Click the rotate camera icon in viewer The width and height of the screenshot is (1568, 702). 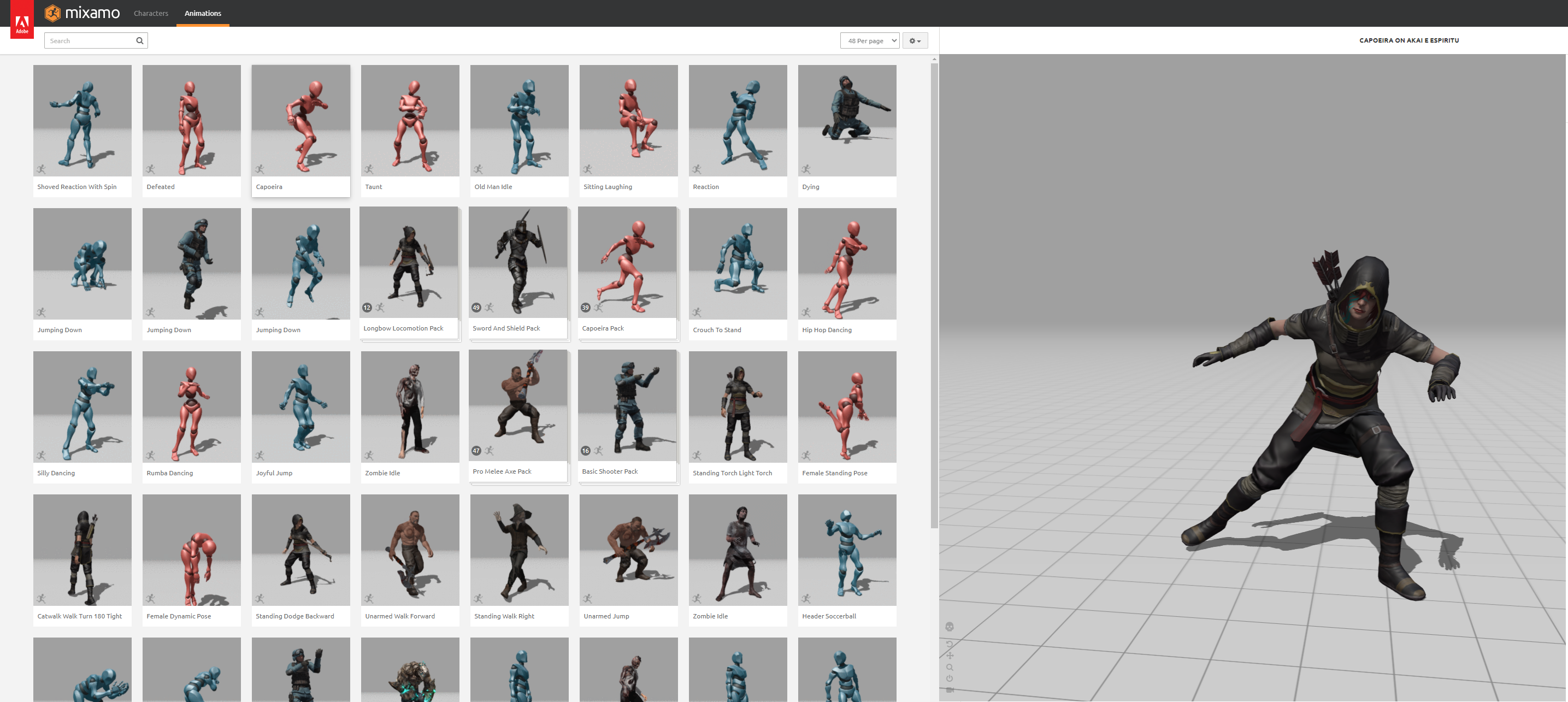coord(949,644)
